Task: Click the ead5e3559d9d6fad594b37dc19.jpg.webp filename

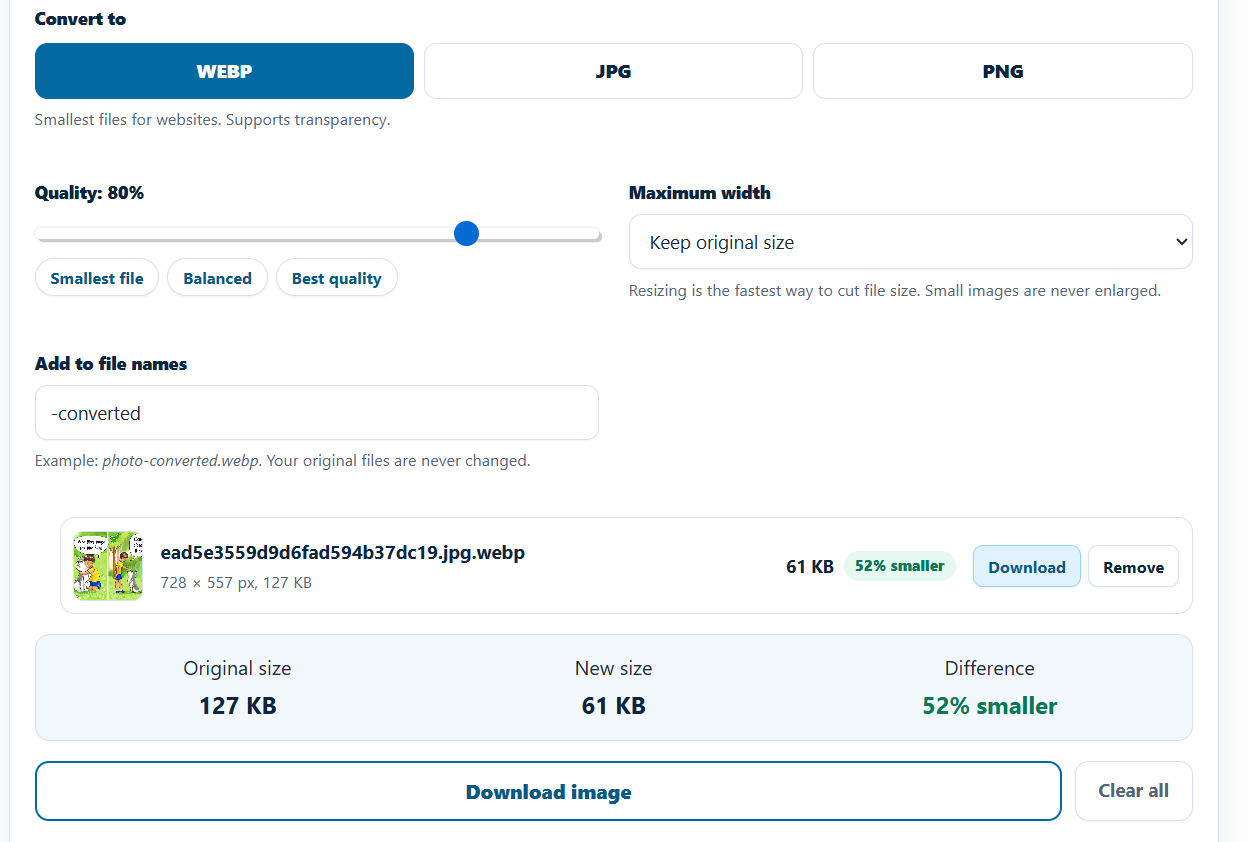Action: 343,552
